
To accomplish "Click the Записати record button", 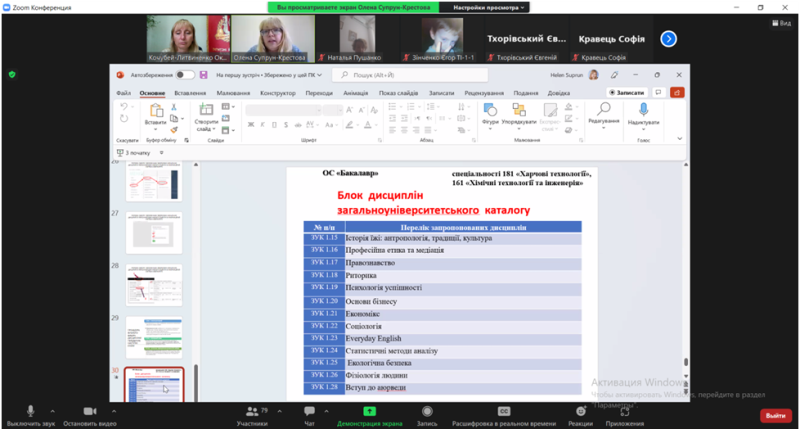I will [628, 92].
